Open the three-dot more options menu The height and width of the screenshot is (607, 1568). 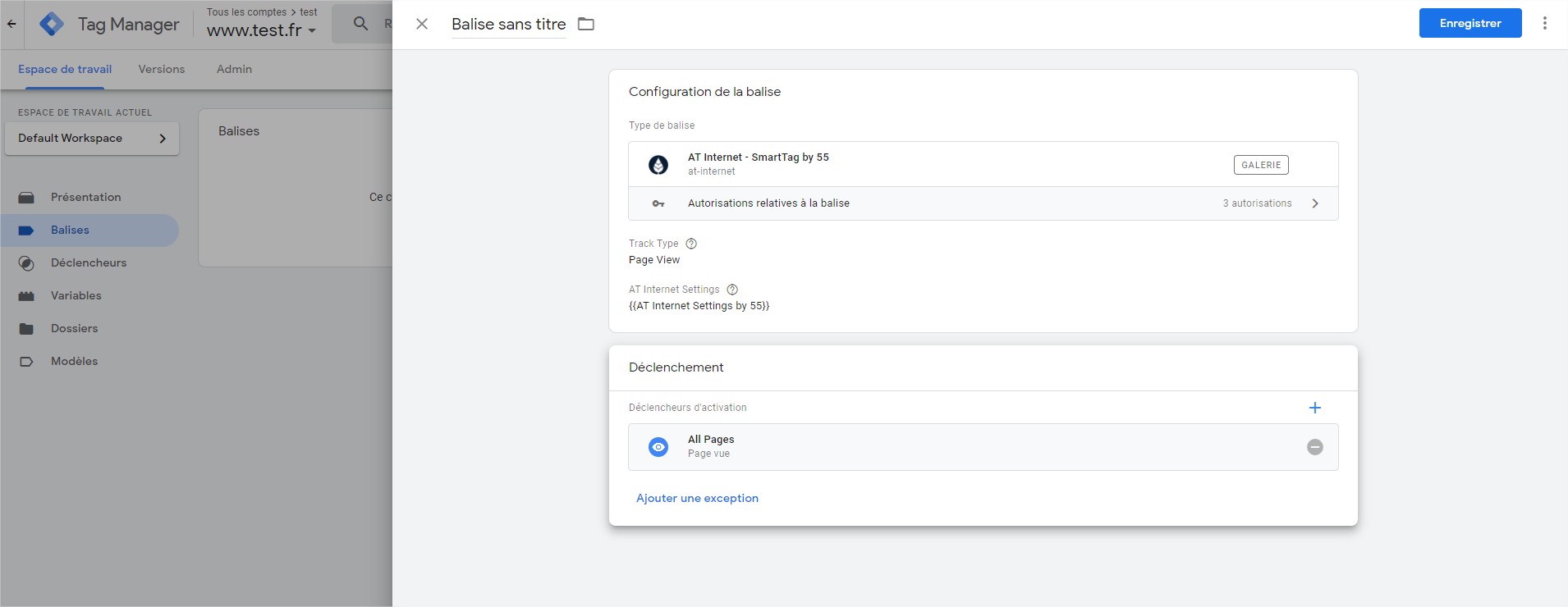point(1544,23)
